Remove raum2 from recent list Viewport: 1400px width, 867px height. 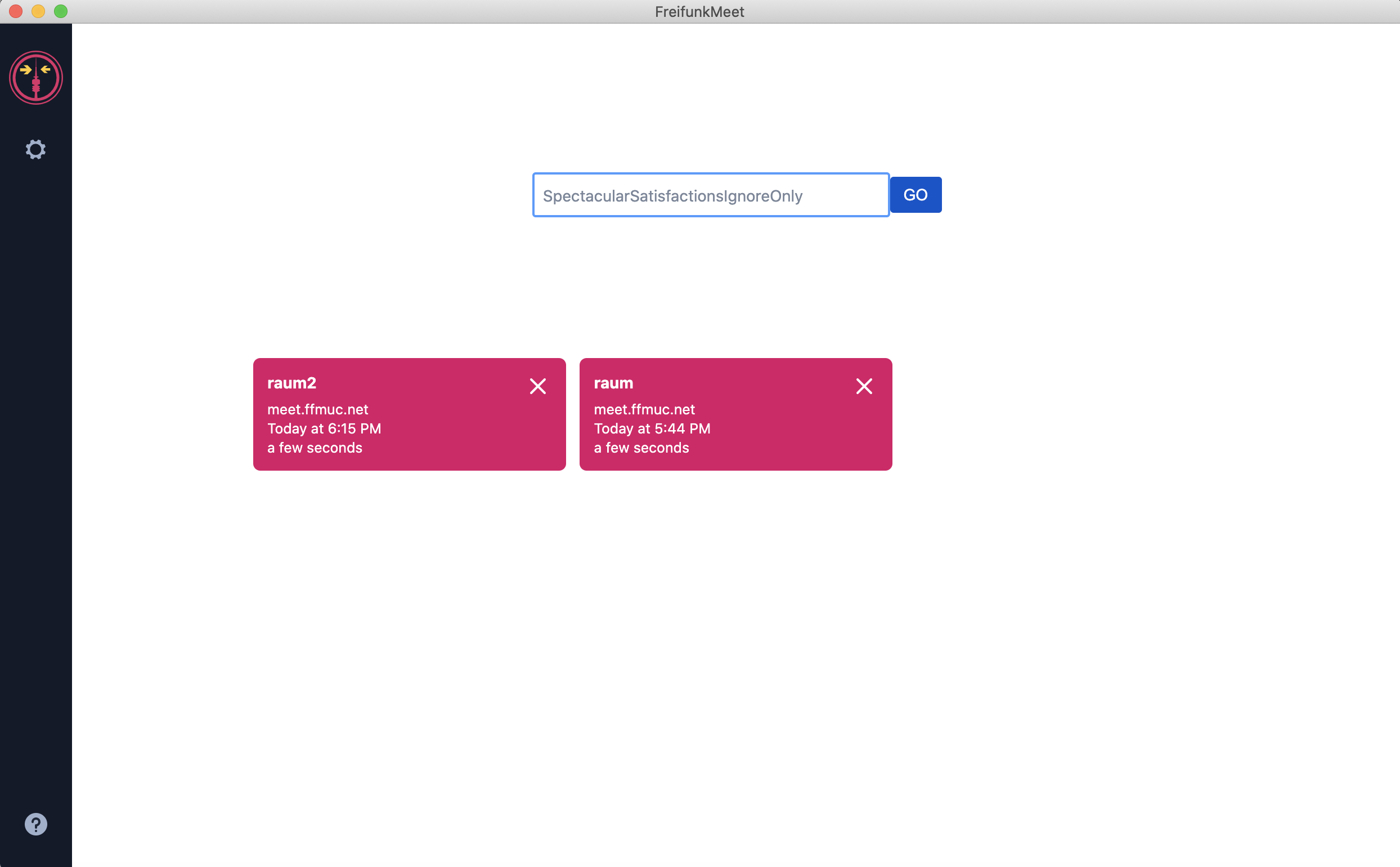(x=537, y=386)
